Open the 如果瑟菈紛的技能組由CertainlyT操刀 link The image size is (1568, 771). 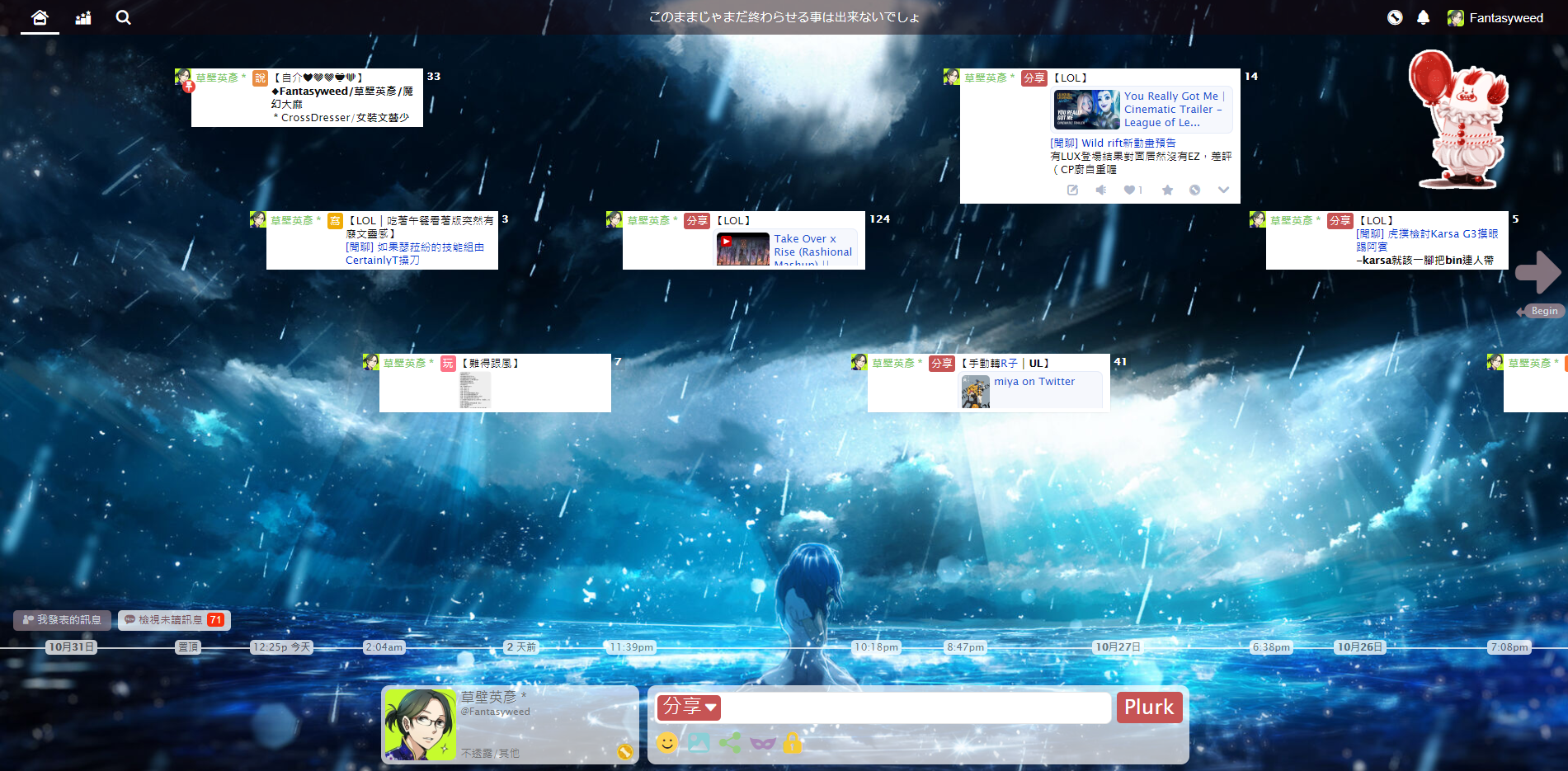[x=415, y=253]
